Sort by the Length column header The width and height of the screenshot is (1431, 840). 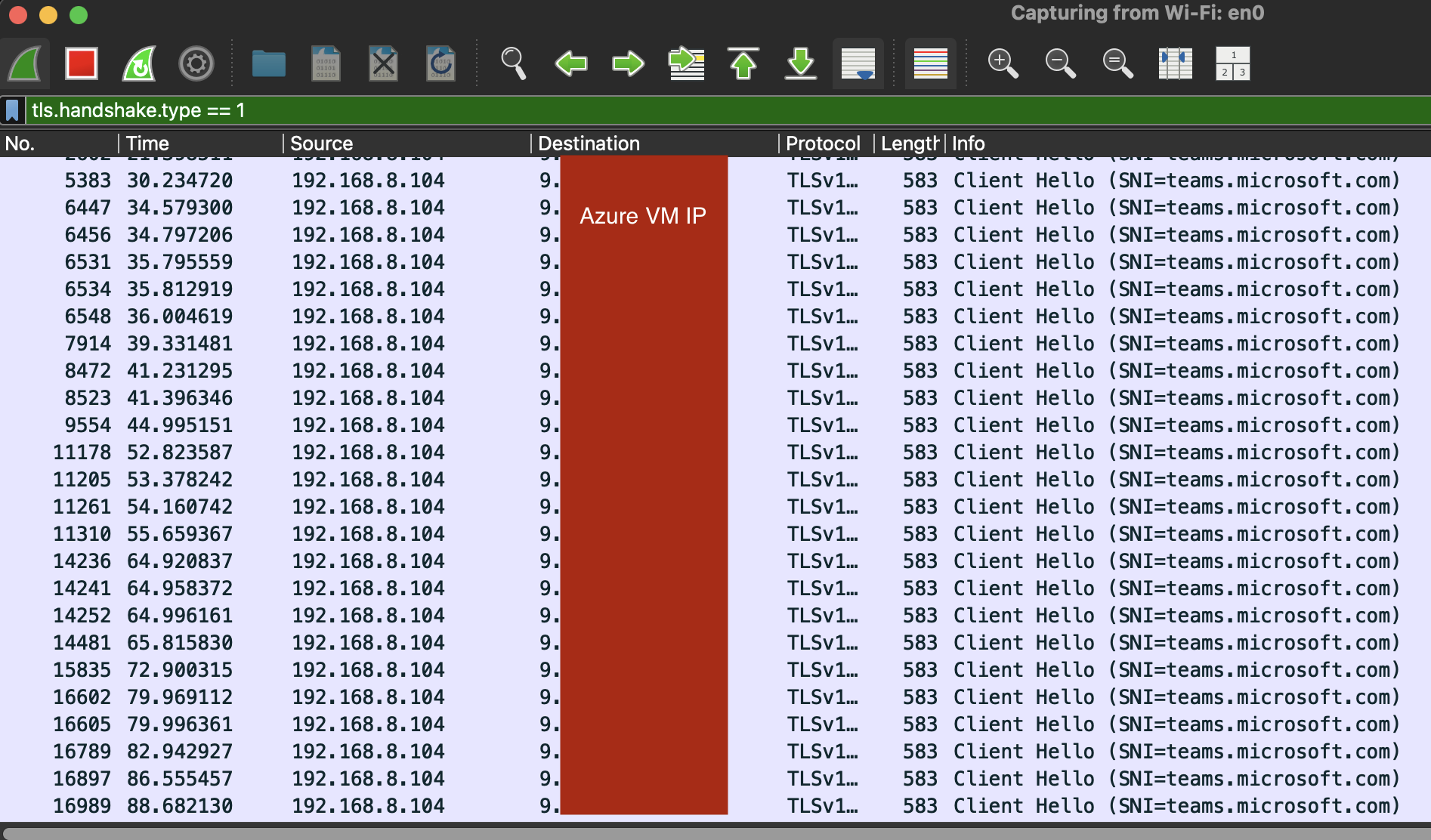pyautogui.click(x=910, y=144)
